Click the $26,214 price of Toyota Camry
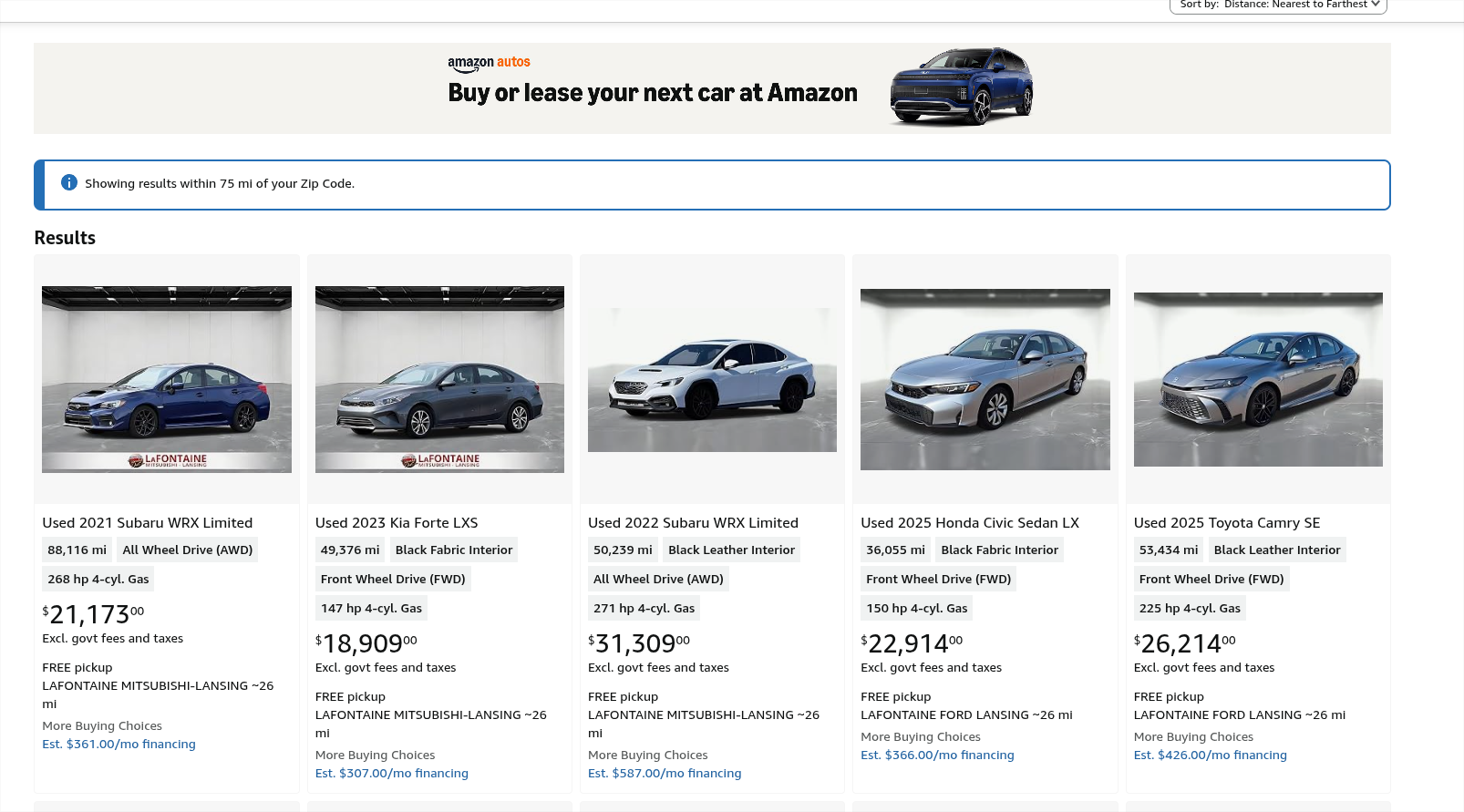Image resolution: width=1464 pixels, height=812 pixels. [x=1185, y=644]
